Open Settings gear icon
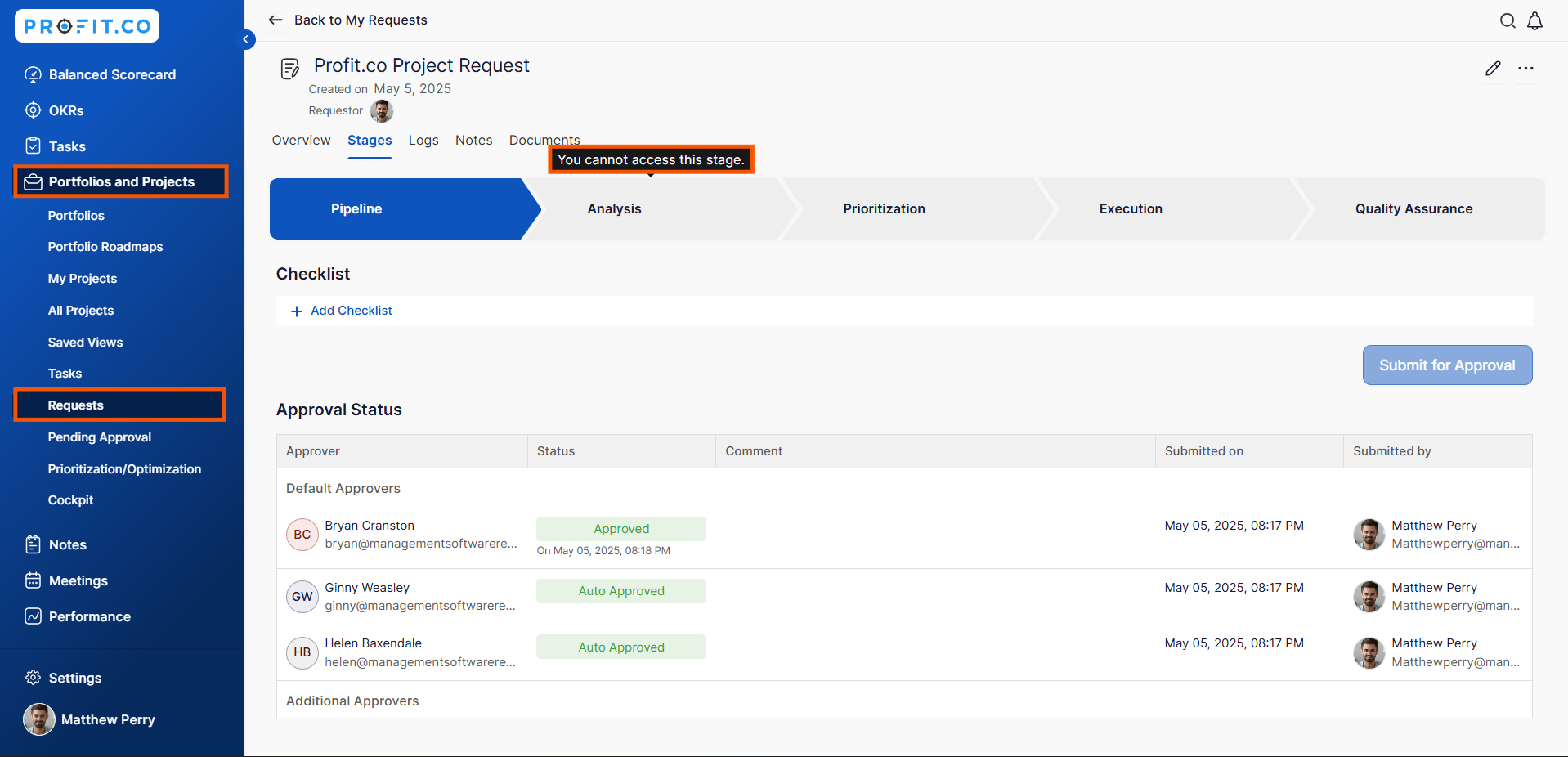 coord(33,678)
